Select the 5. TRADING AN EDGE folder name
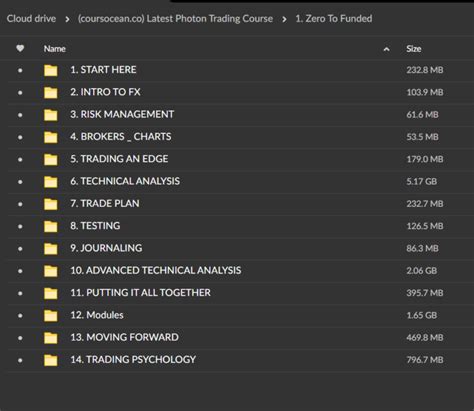 coord(119,159)
